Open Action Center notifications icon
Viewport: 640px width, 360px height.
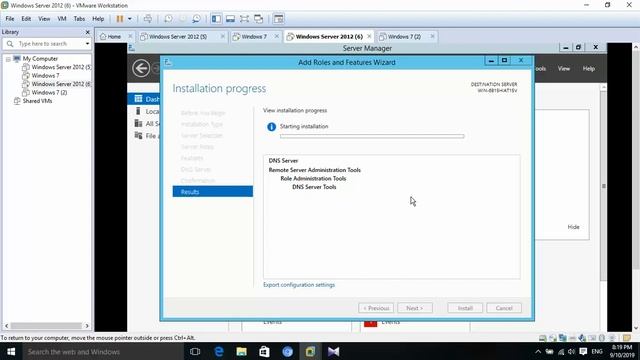pyautogui.click(x=583, y=351)
